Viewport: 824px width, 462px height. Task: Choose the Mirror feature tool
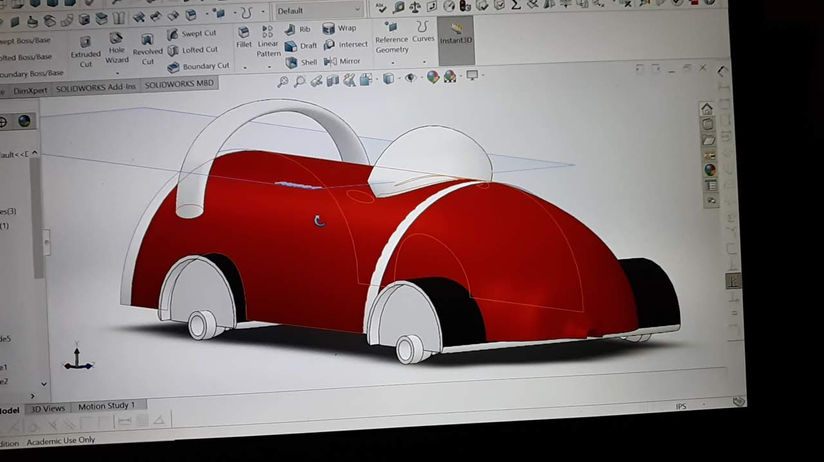pyautogui.click(x=341, y=61)
